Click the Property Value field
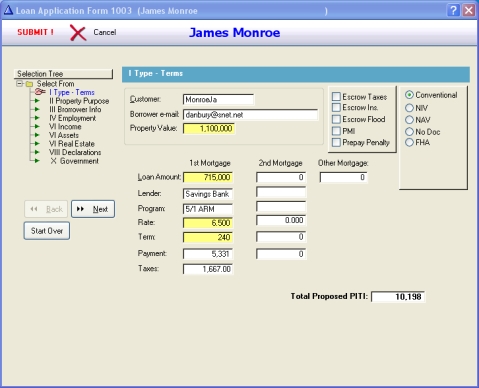 (x=209, y=128)
